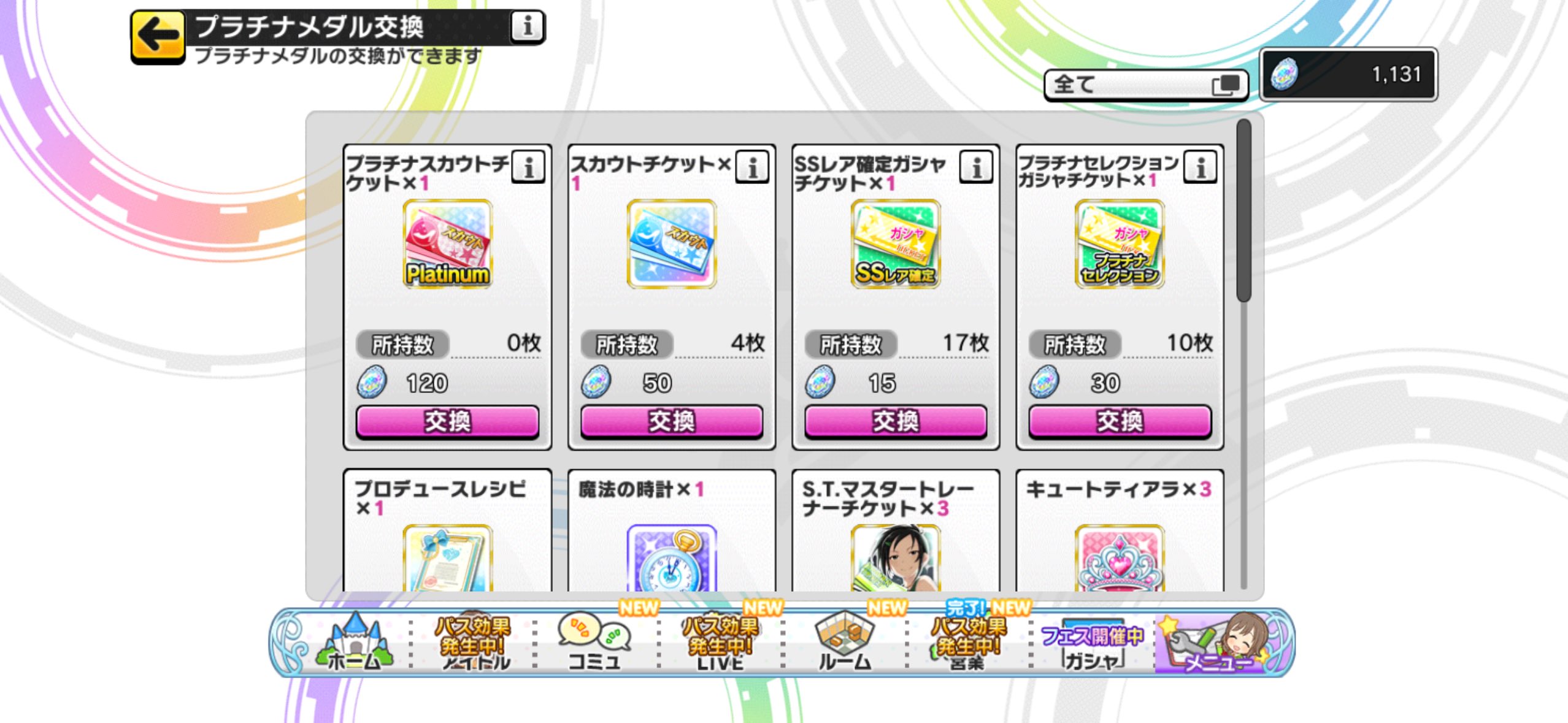Image resolution: width=1568 pixels, height=723 pixels.
Task: Select the キュートティアラ tiara thumbnail
Action: pos(1120,558)
